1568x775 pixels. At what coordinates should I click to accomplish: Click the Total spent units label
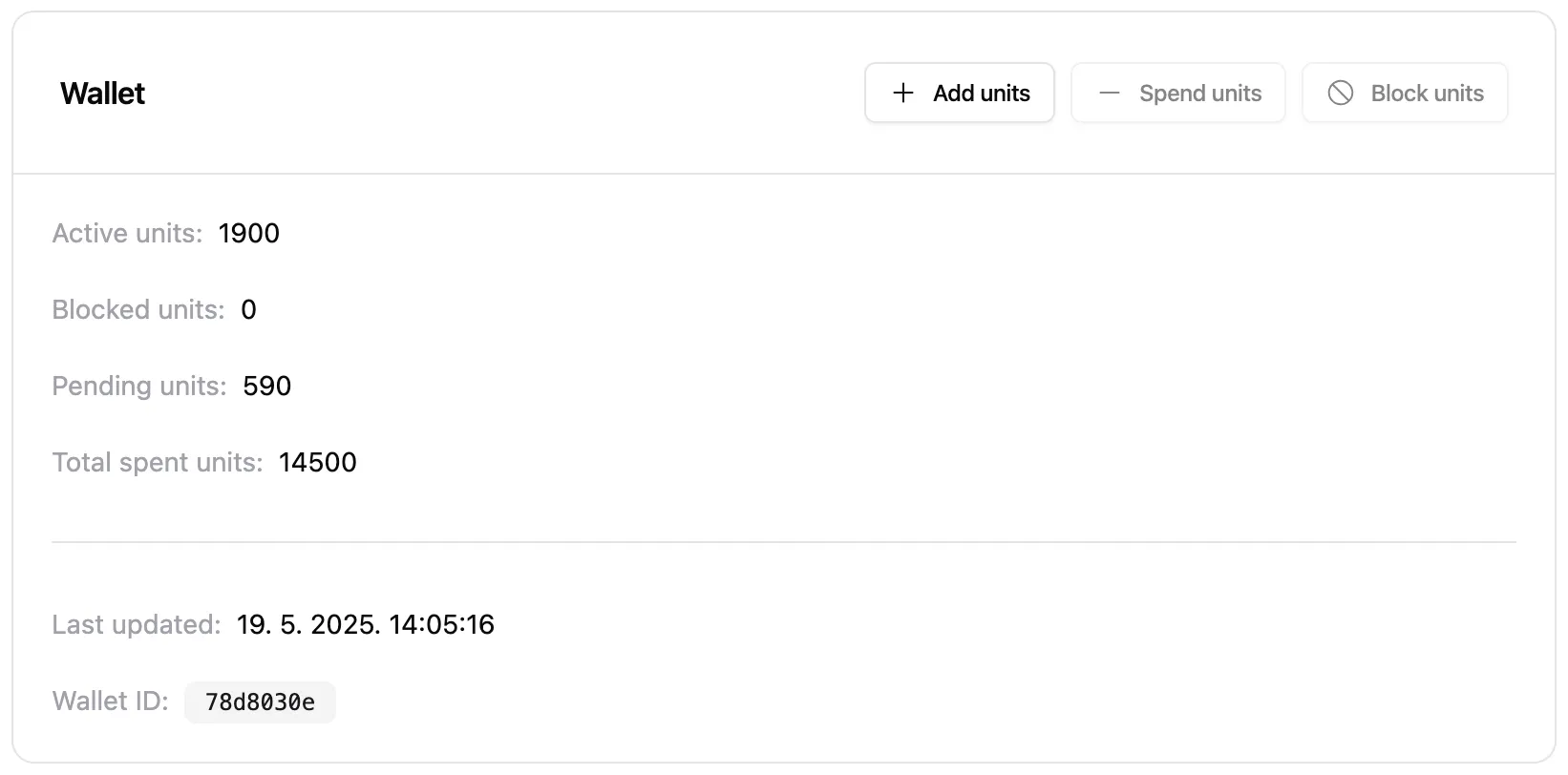tap(157, 463)
